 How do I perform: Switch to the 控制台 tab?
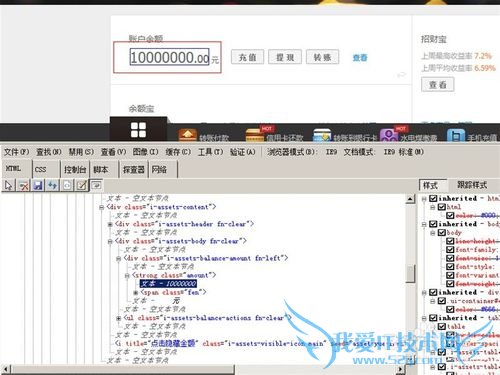click(75, 169)
